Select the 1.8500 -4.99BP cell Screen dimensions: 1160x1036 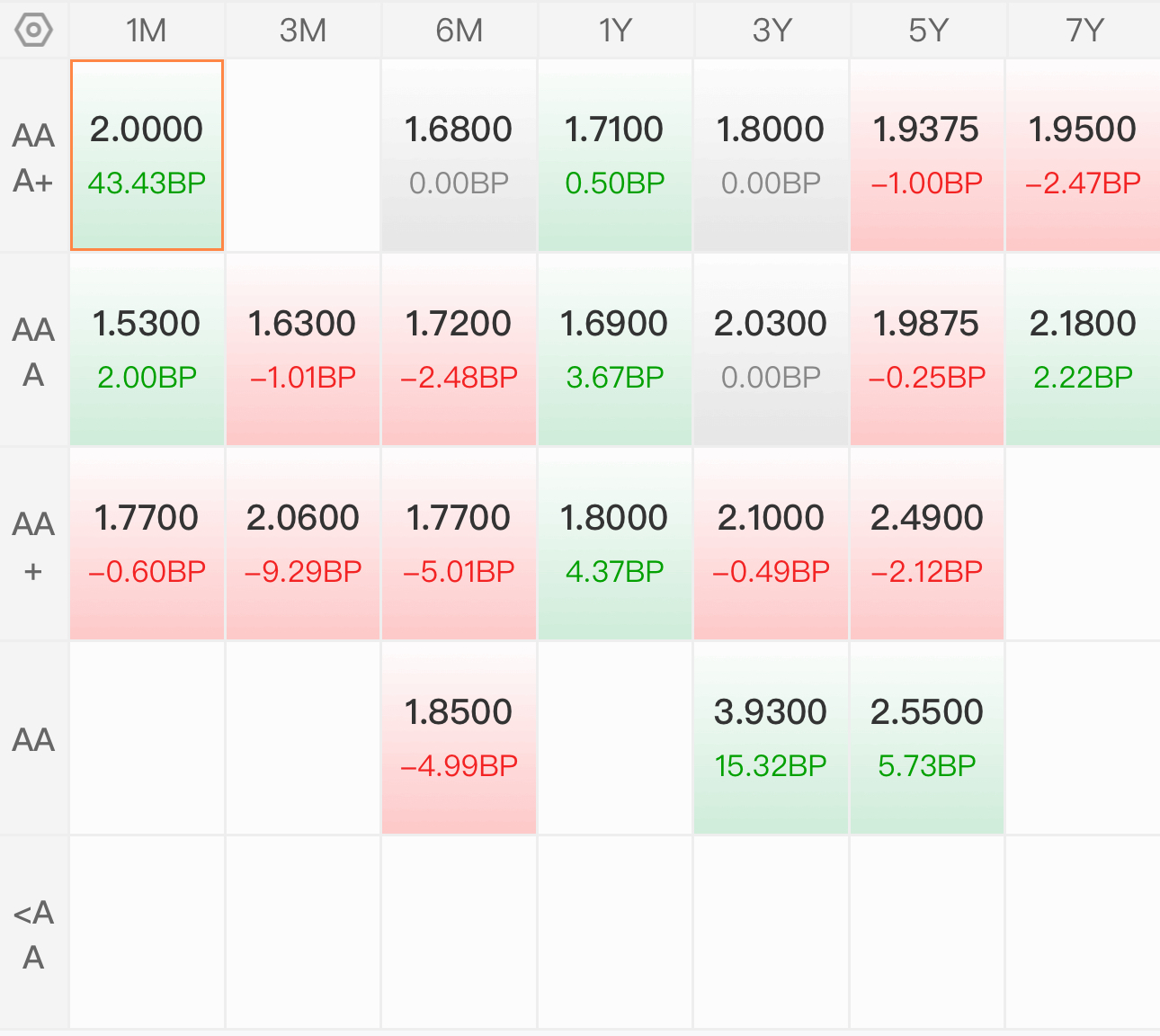459,738
